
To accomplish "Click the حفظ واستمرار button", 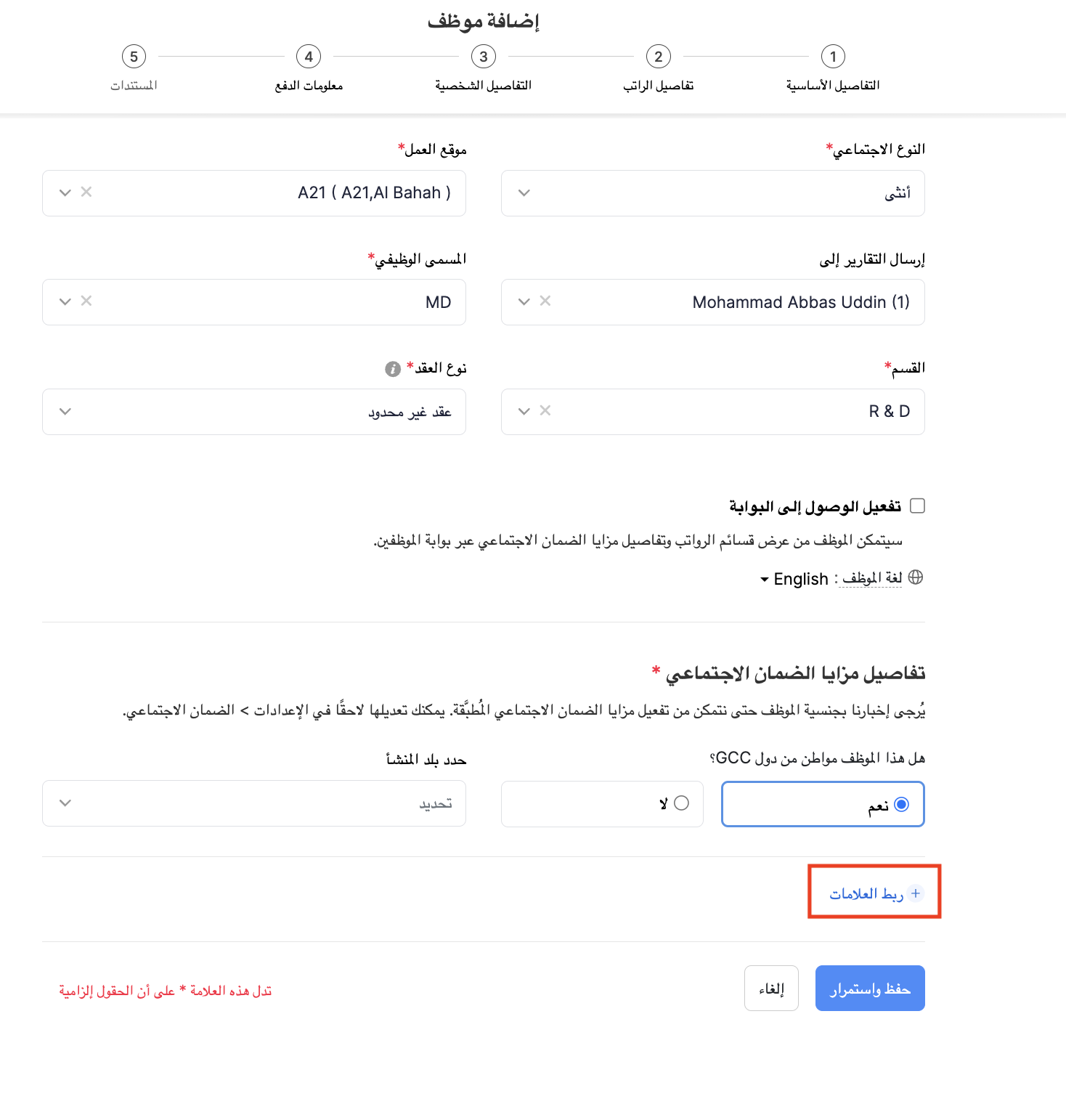I will point(869,988).
